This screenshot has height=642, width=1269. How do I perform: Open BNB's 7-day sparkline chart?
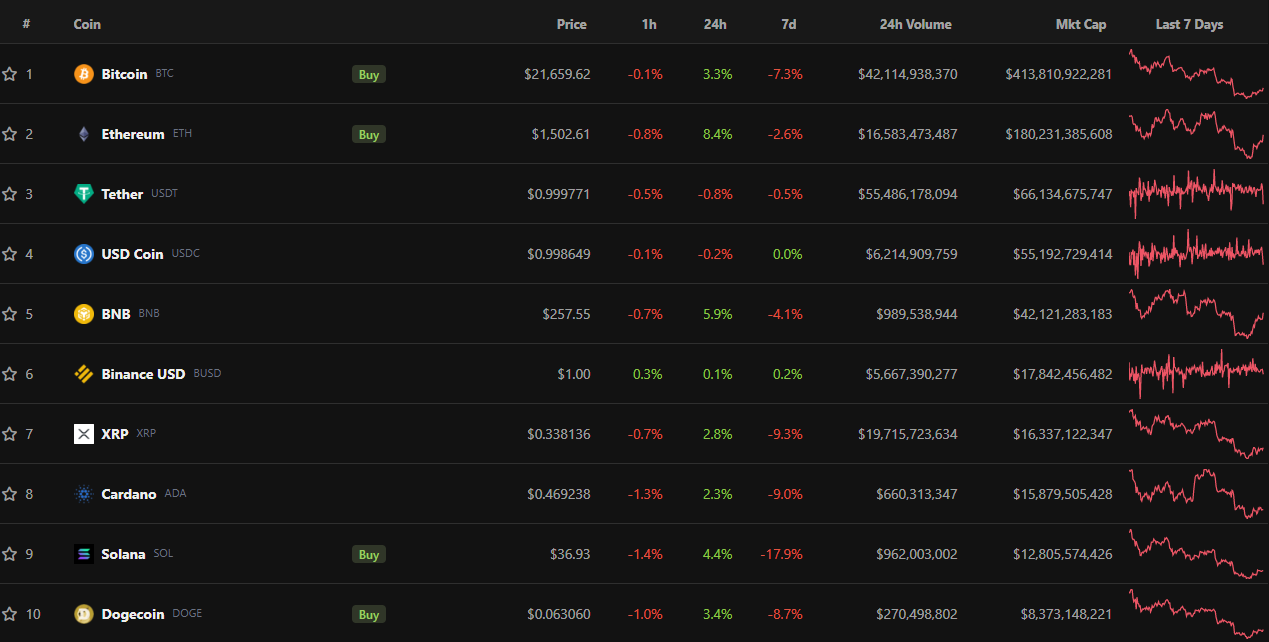pos(1197,314)
